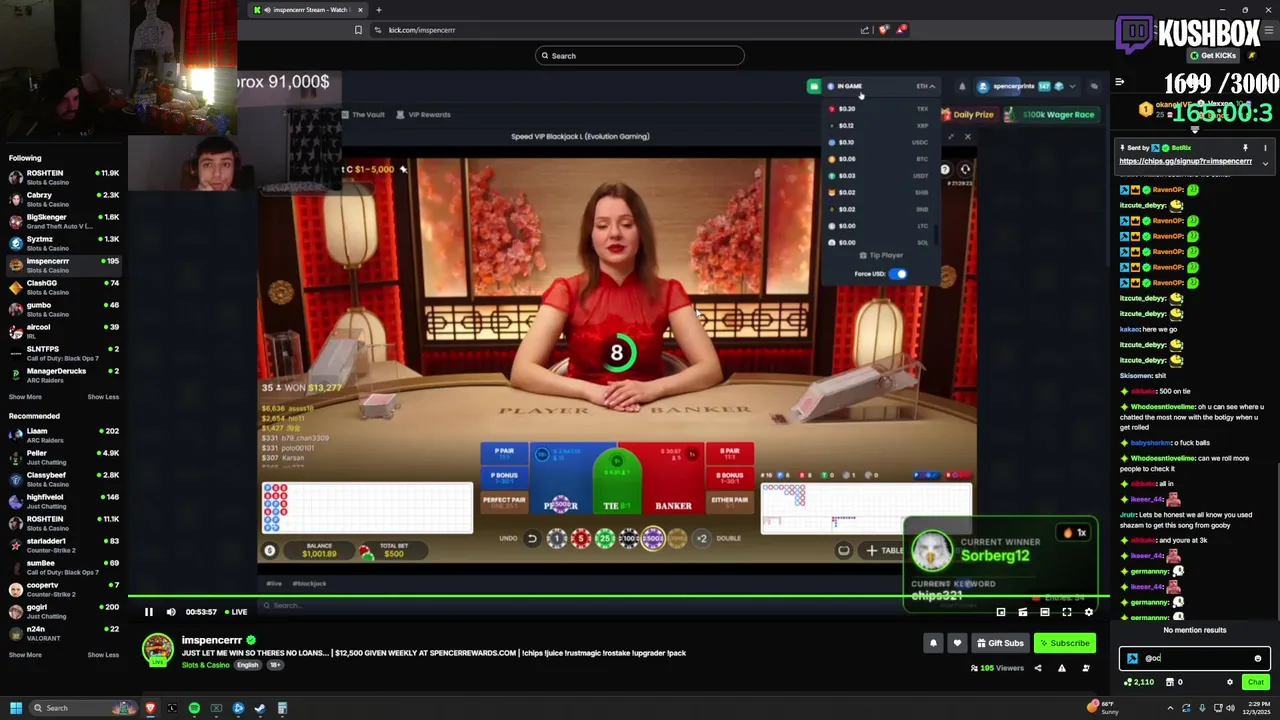Image resolution: width=1280 pixels, height=720 pixels.
Task: Open Cabrzy channel in sidebar
Action: tap(64, 199)
